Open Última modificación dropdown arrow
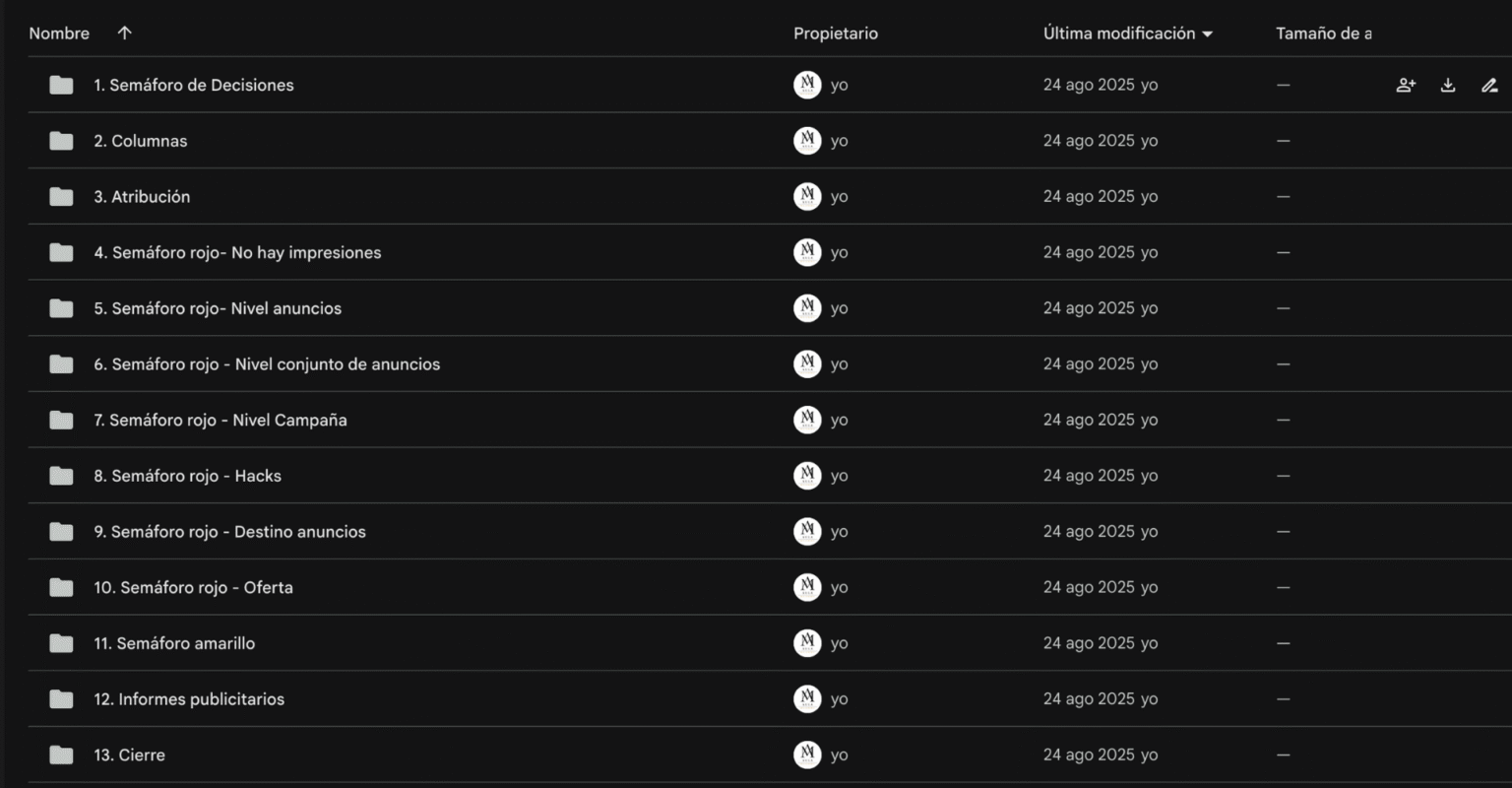Viewport: 1512px width, 788px height. click(x=1208, y=34)
